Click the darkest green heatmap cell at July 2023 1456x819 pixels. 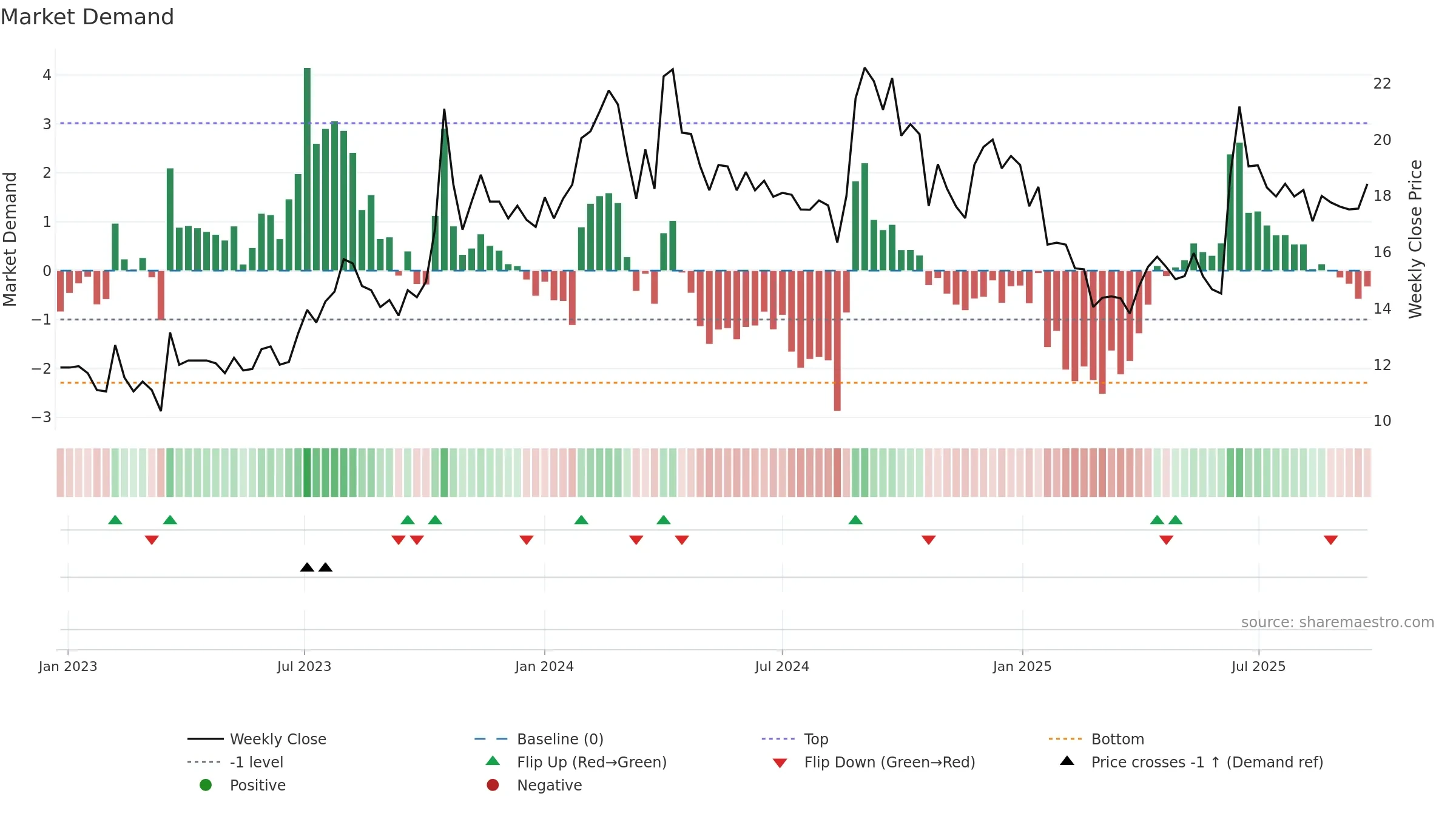tap(307, 473)
